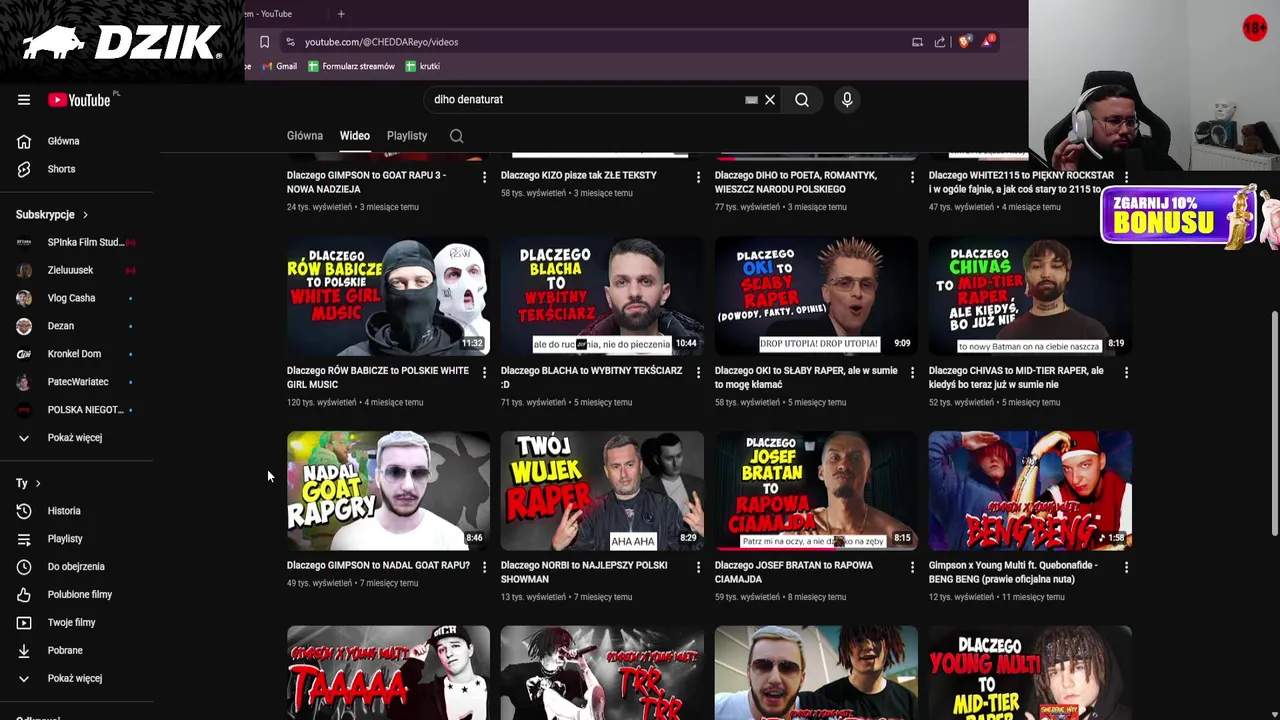
Task: Start voice search with microphone icon
Action: [x=847, y=100]
